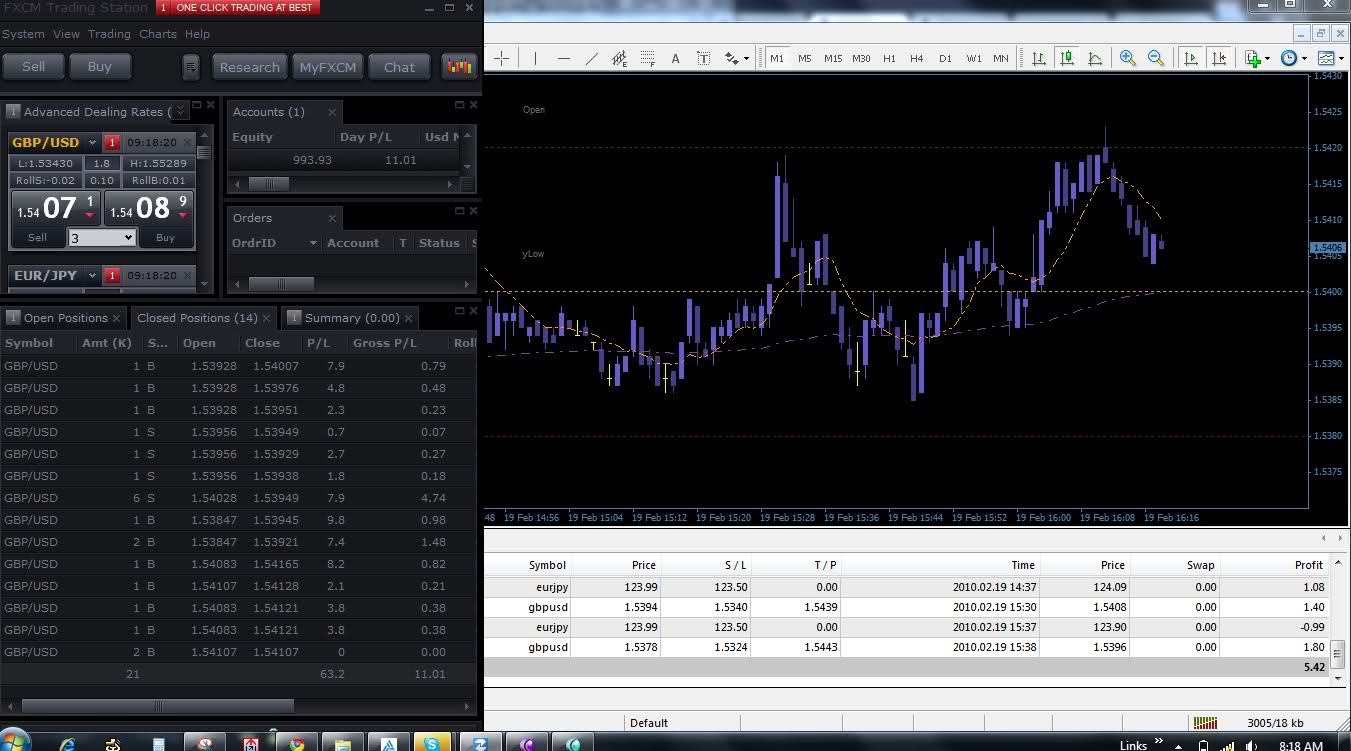Open the Trading menu
The width and height of the screenshot is (1351, 751).
pyautogui.click(x=109, y=34)
